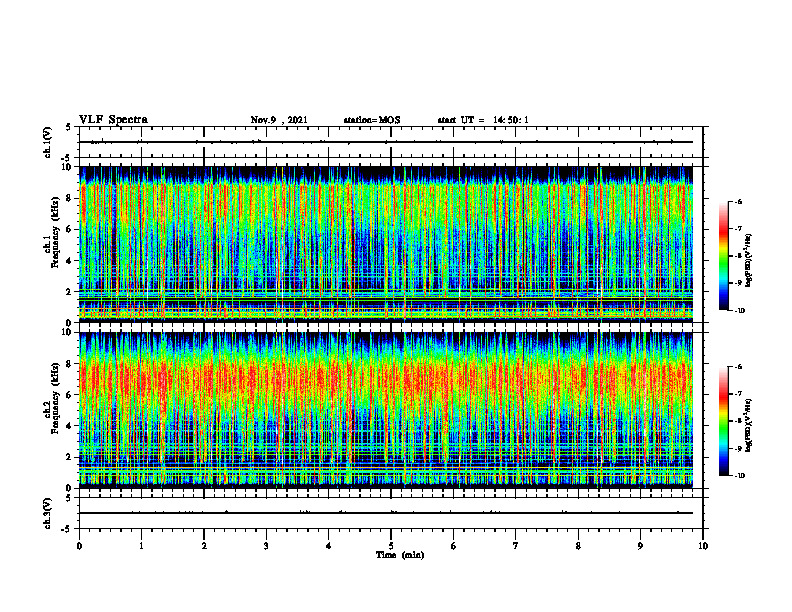Click the "10" tick label on Time axis

703,546
